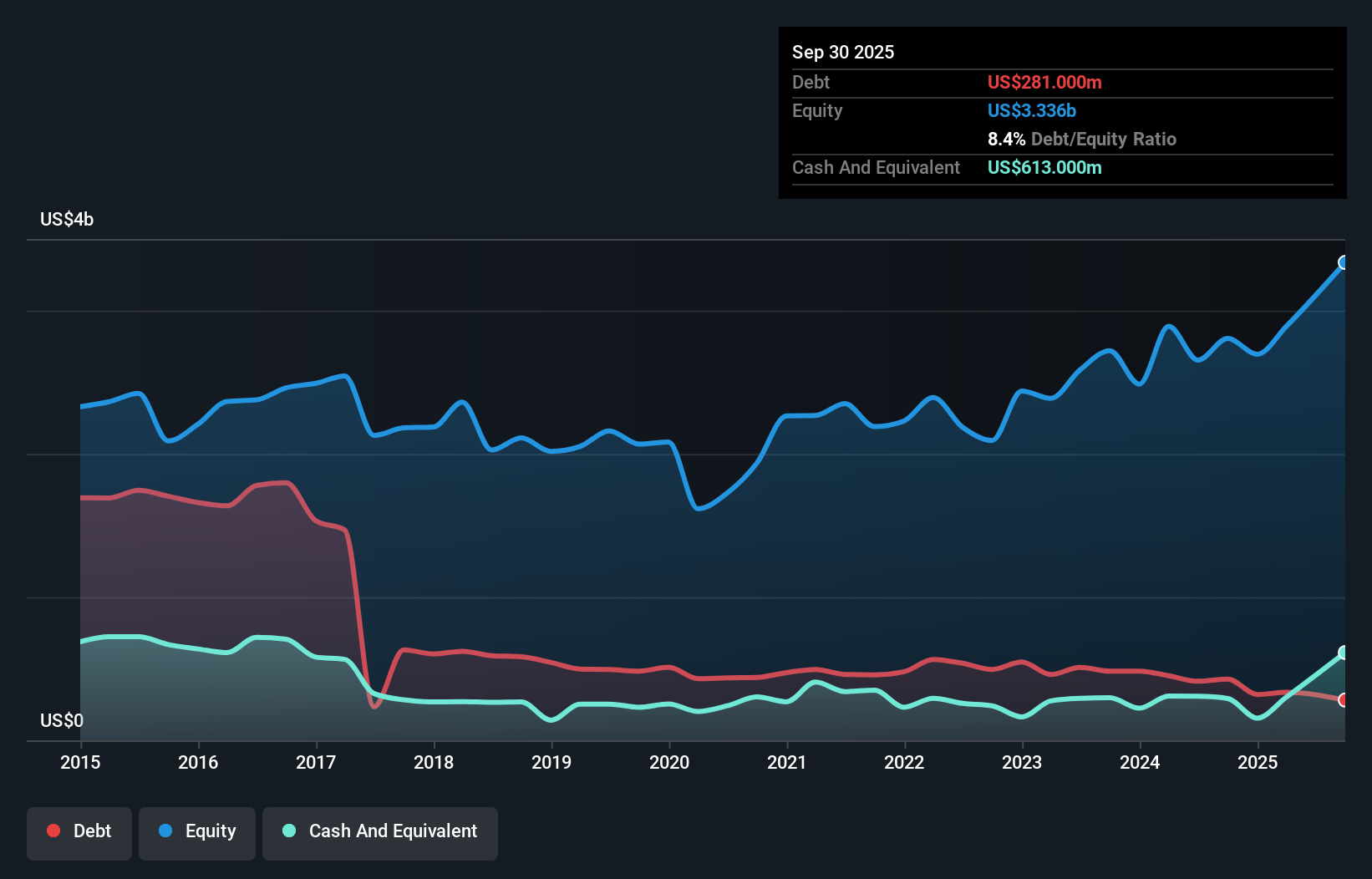Expand the Sep 30 2025 tooltip panel
This screenshot has height=879, width=1372.
(843, 52)
